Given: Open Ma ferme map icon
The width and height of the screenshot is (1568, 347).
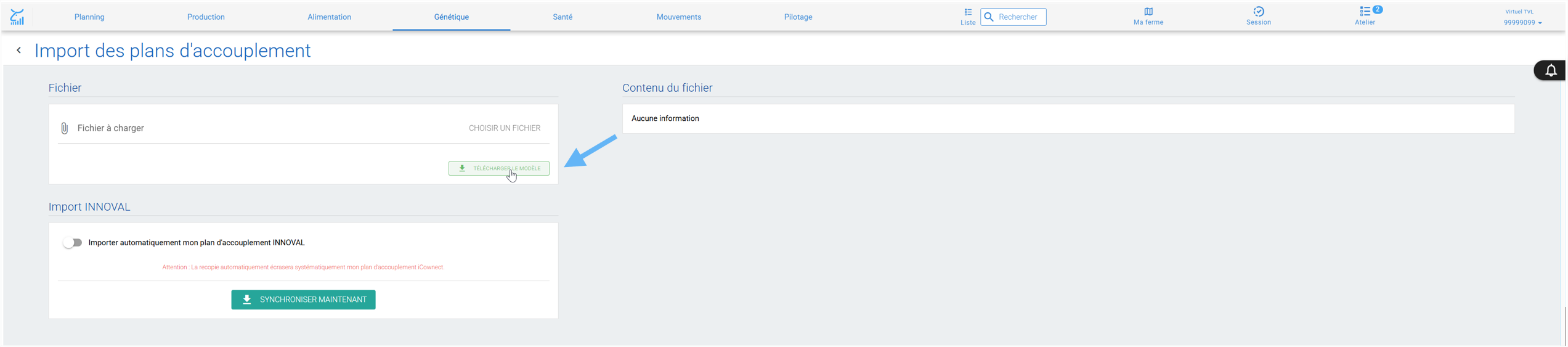Looking at the screenshot, I should tap(1148, 12).
